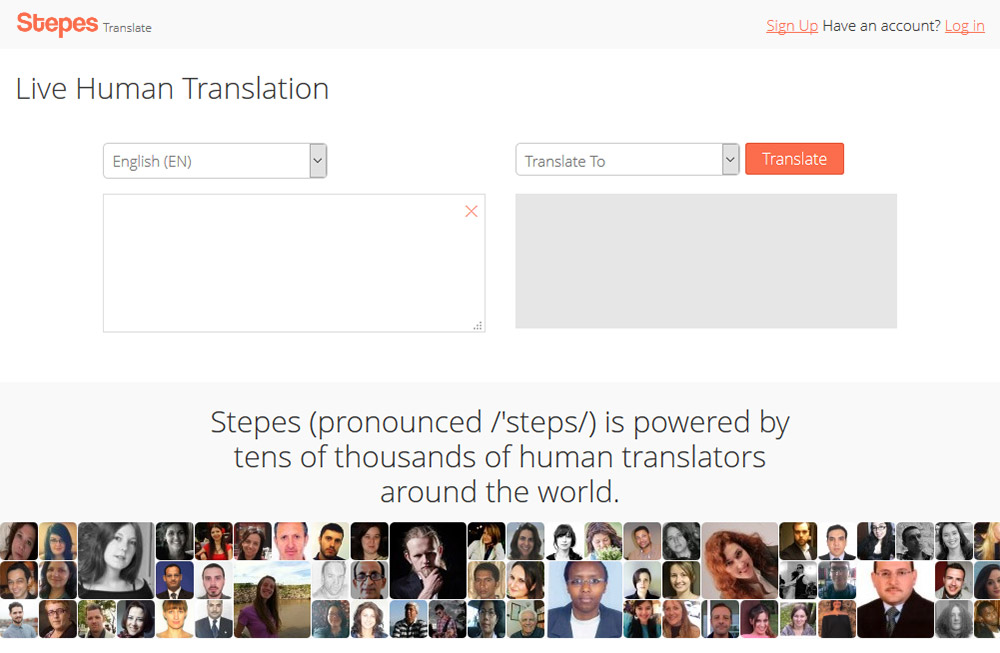Click the Stepes logo

click(57, 24)
